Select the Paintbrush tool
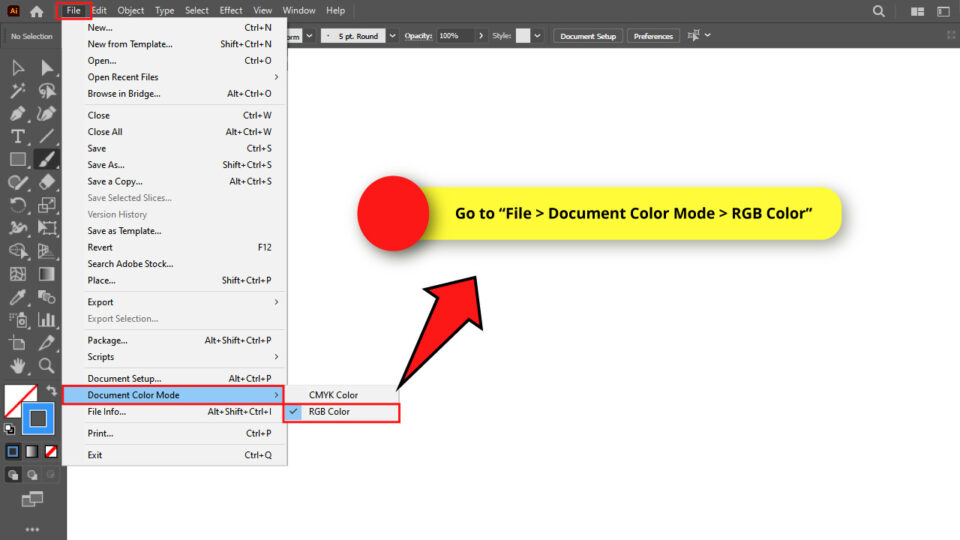 click(47, 159)
